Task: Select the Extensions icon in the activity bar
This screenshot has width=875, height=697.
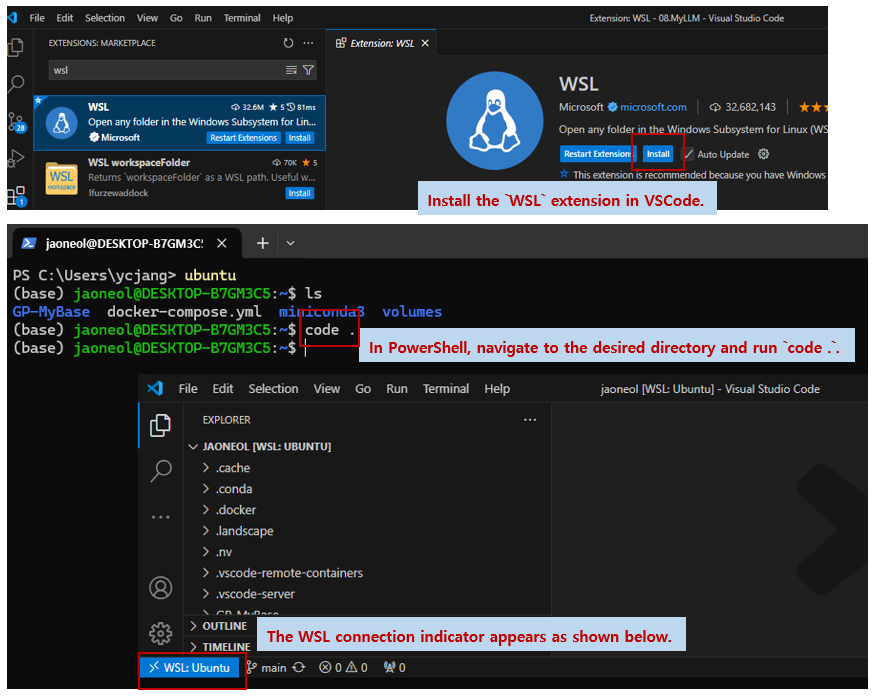Action: [16, 196]
